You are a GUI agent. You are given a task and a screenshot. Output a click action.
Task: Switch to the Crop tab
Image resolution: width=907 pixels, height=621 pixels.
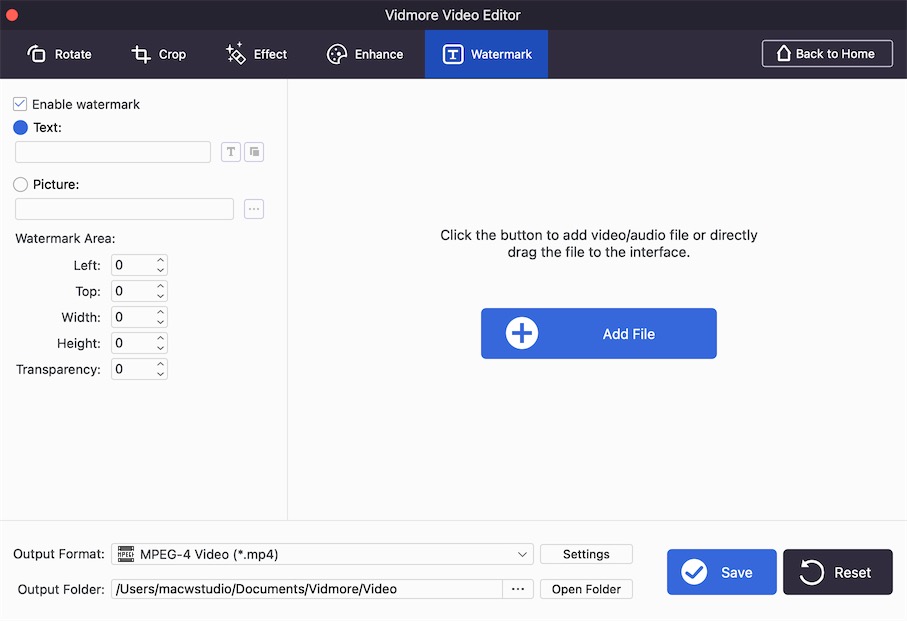pyautogui.click(x=158, y=54)
